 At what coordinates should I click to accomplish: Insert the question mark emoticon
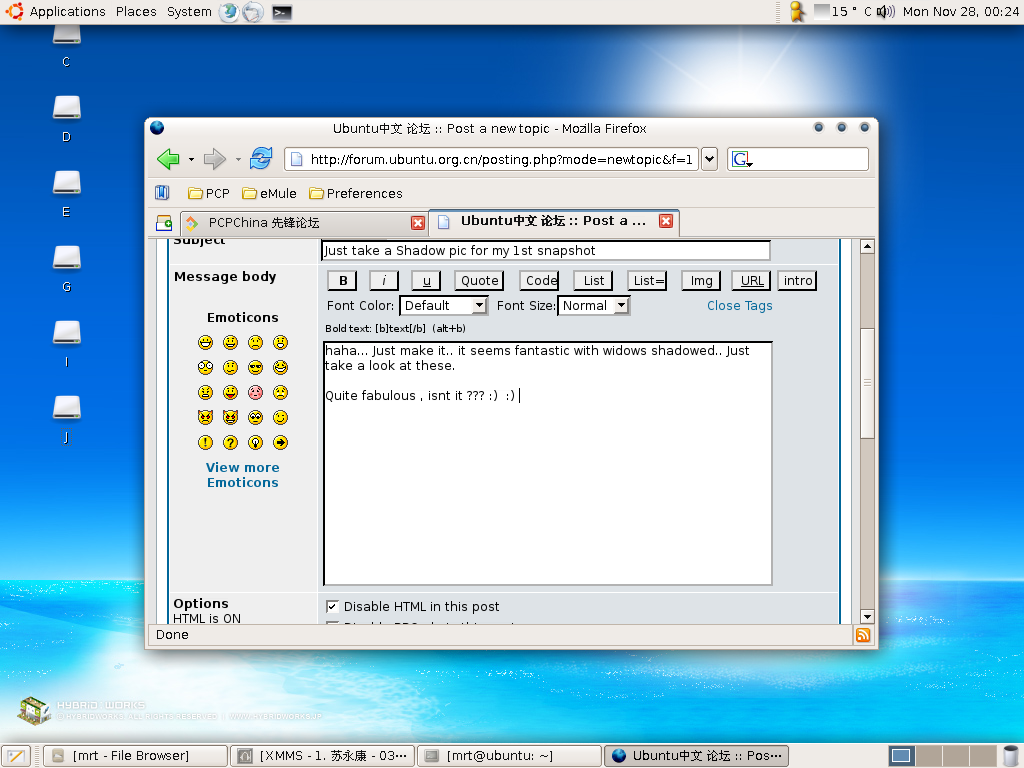[x=231, y=442]
